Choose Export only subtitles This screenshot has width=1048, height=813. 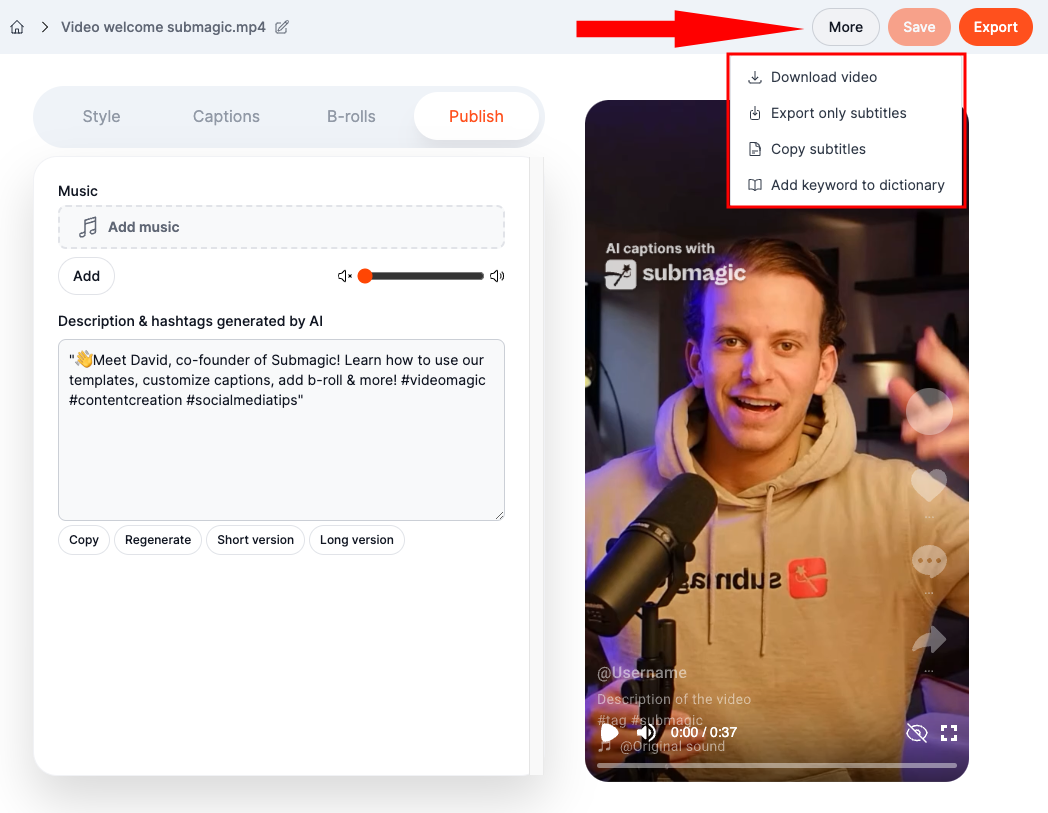pos(838,113)
